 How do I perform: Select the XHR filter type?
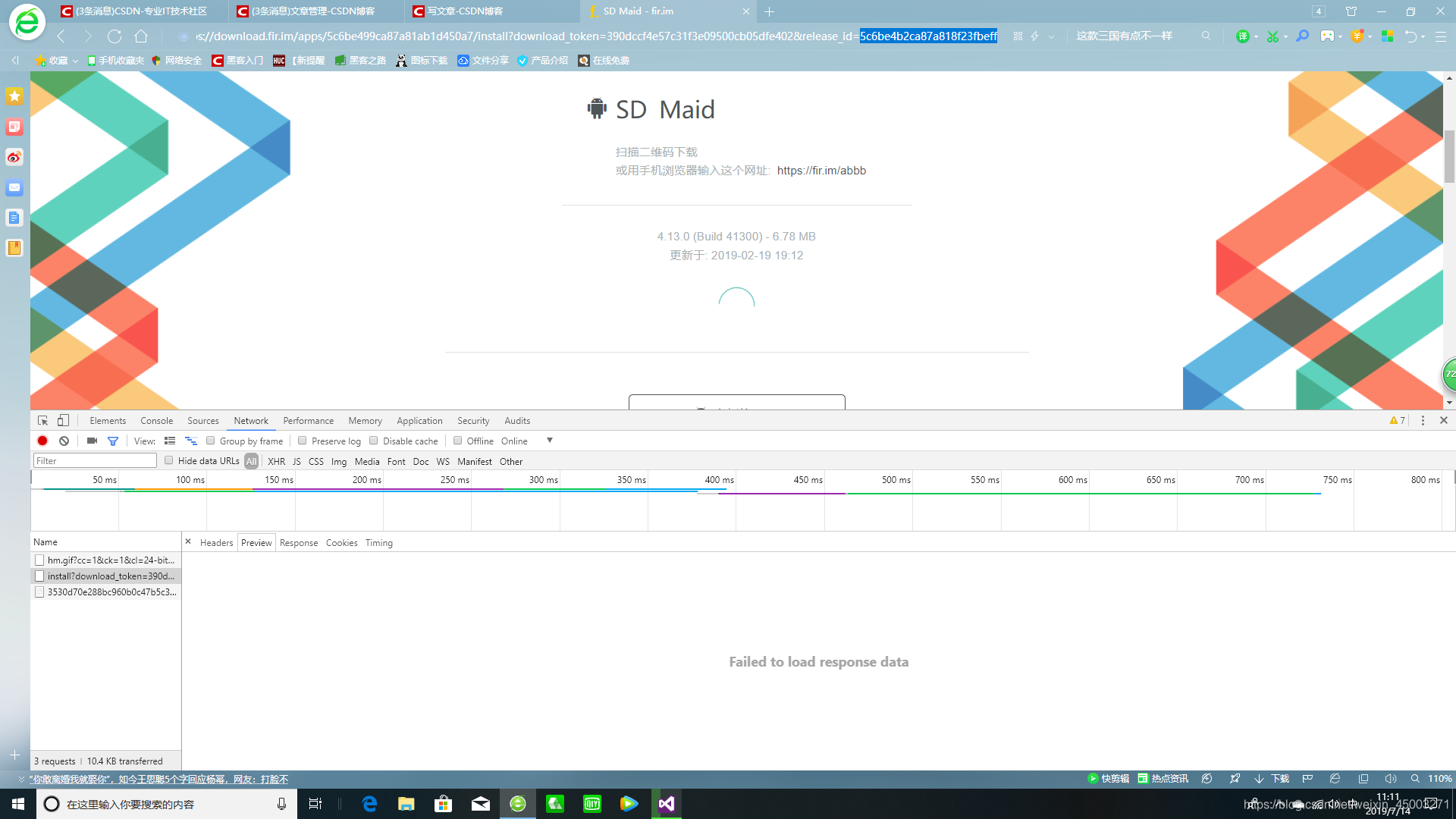click(x=276, y=462)
